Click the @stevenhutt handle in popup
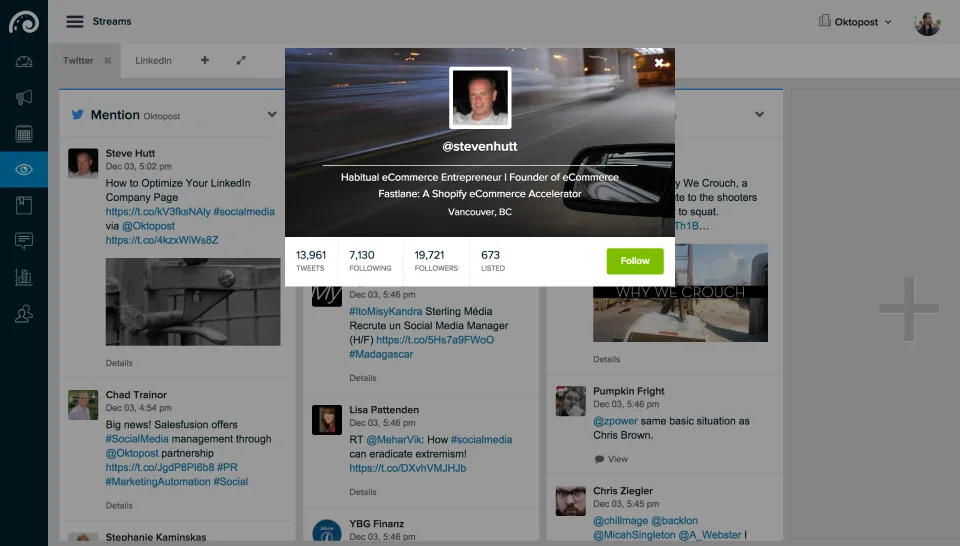 (480, 146)
